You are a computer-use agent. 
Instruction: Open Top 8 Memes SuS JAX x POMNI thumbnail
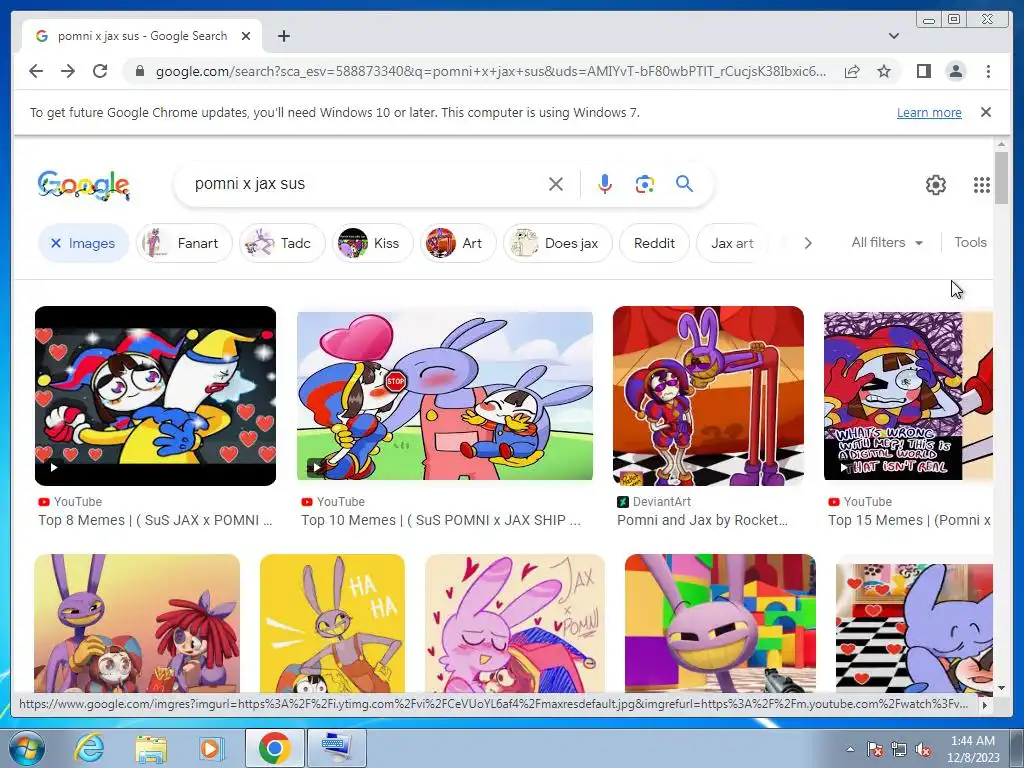(155, 396)
